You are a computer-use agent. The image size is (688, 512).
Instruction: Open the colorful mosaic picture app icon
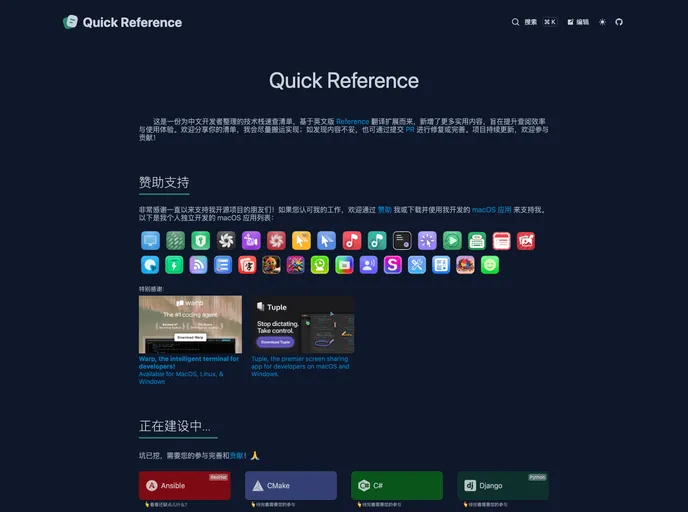(465, 265)
